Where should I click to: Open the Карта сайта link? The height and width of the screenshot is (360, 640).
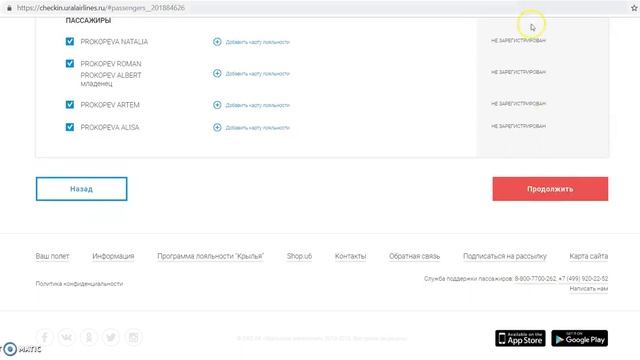(589, 256)
